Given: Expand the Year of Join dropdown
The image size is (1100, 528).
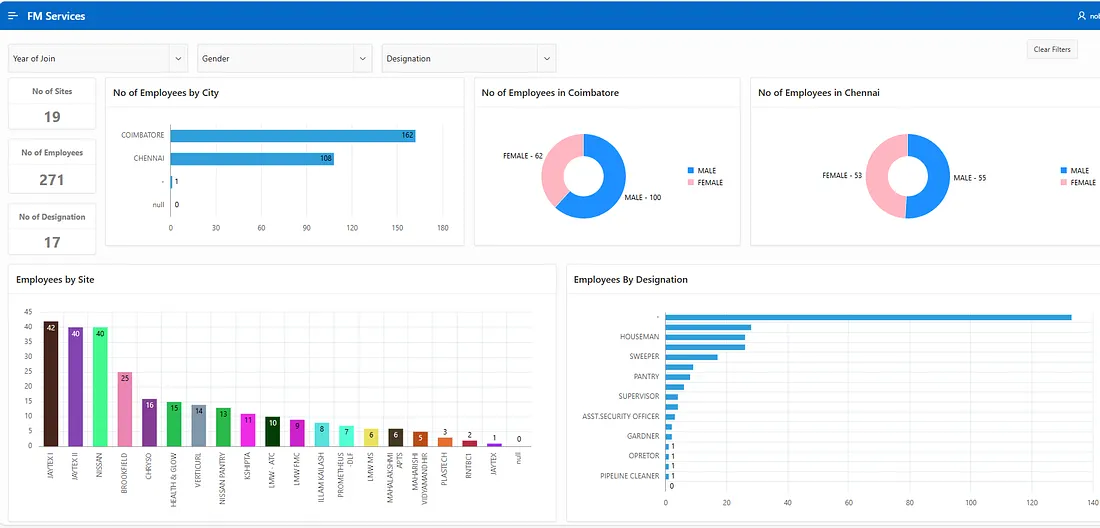Looking at the screenshot, I should tap(178, 59).
